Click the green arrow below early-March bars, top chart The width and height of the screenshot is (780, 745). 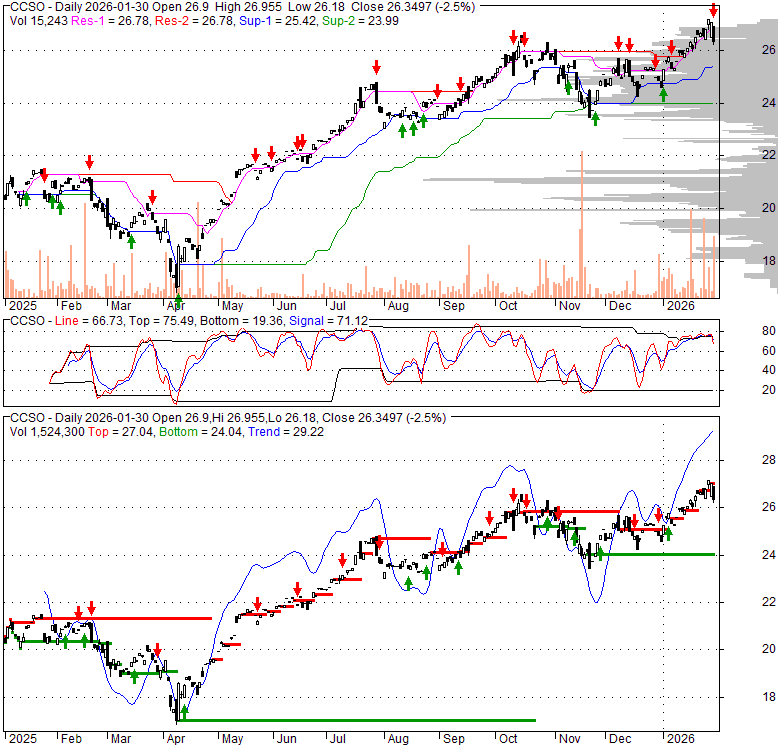tap(131, 240)
